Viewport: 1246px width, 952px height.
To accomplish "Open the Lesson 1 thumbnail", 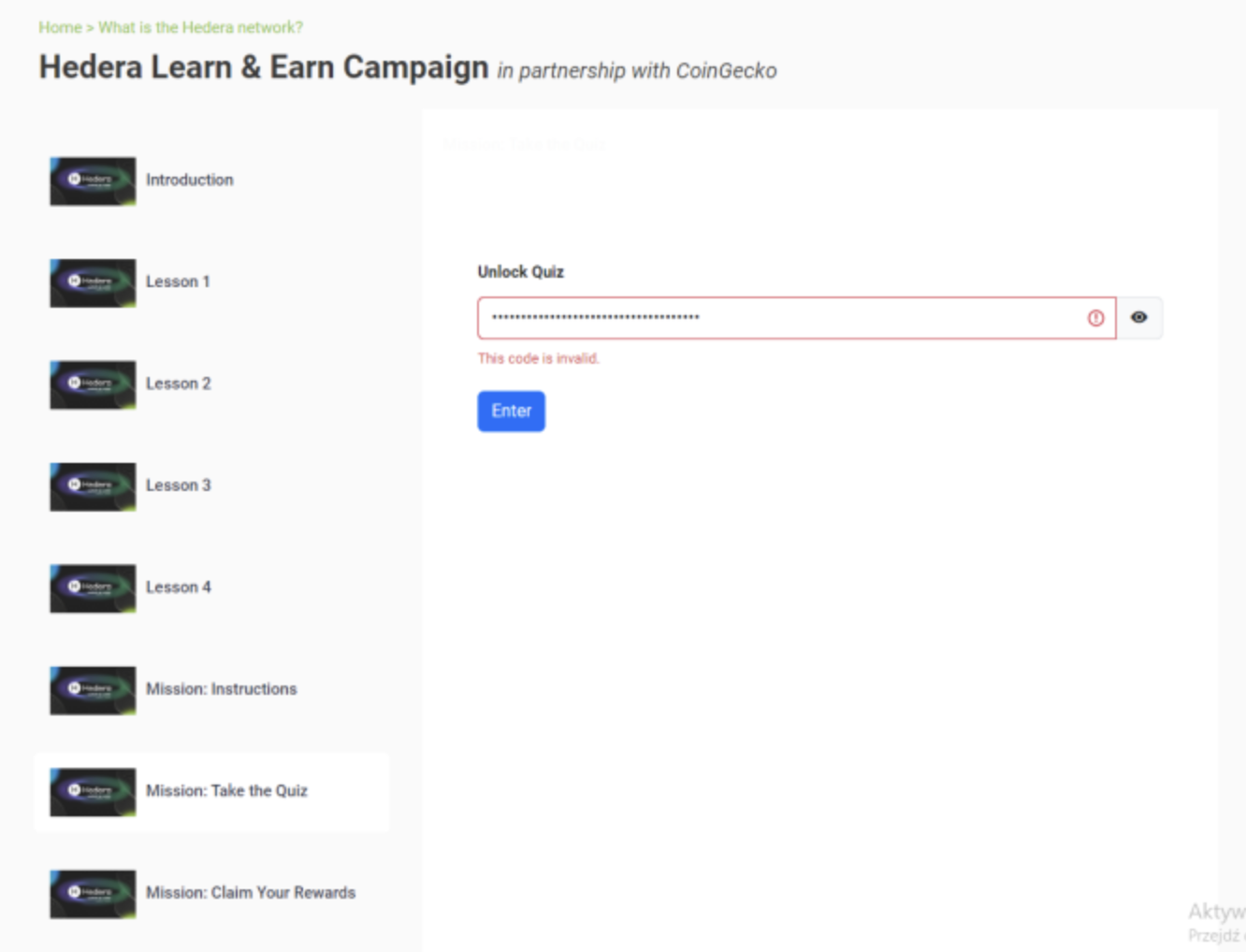I will point(93,282).
